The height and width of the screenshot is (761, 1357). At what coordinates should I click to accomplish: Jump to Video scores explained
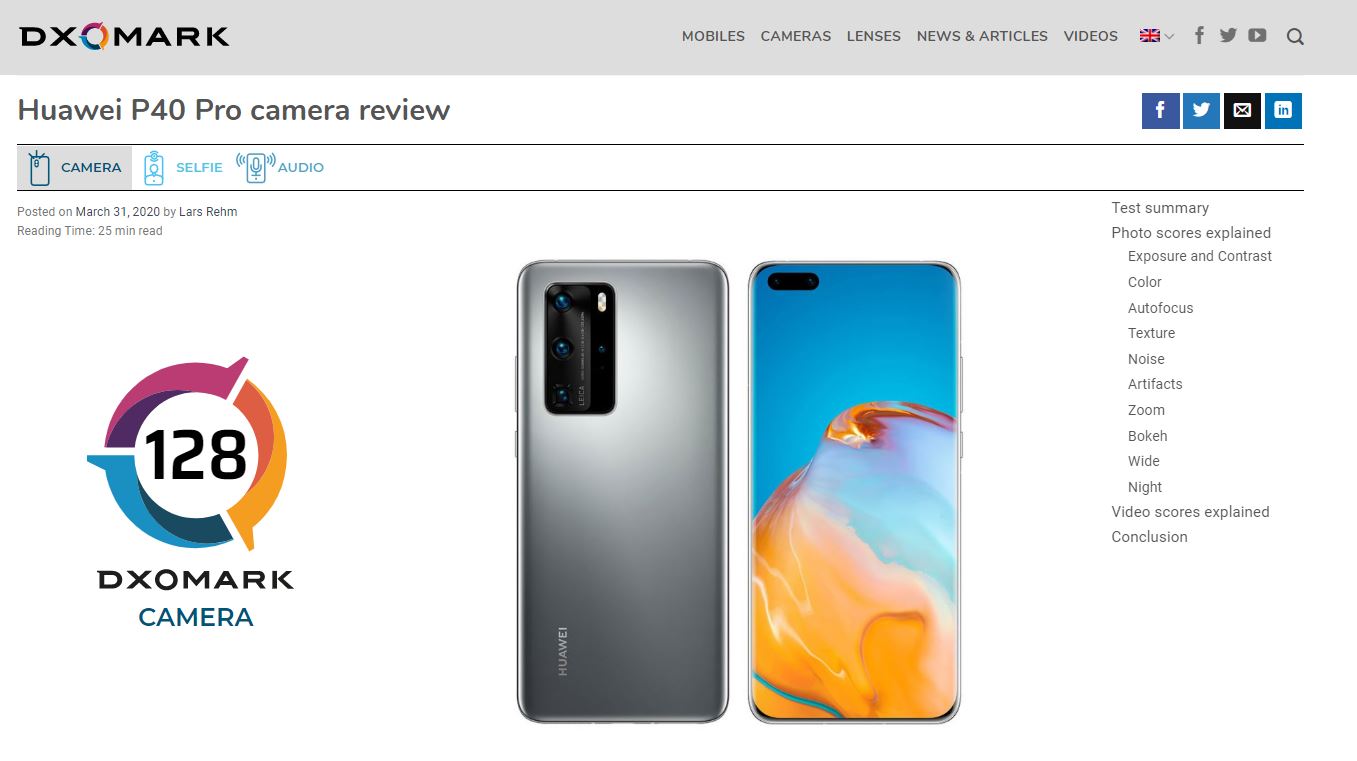(1190, 512)
